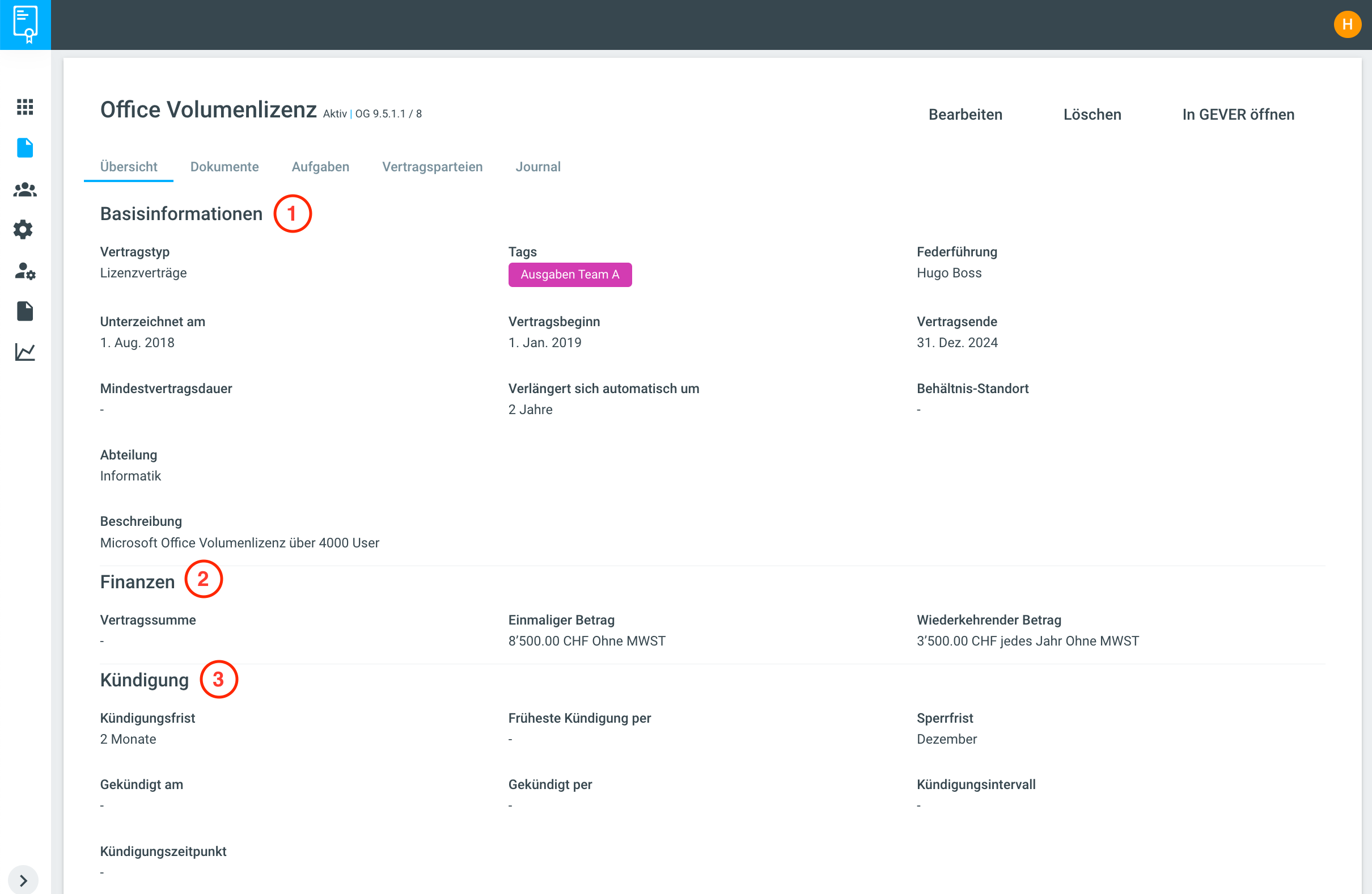Click the Bearbeiten button

(x=964, y=114)
